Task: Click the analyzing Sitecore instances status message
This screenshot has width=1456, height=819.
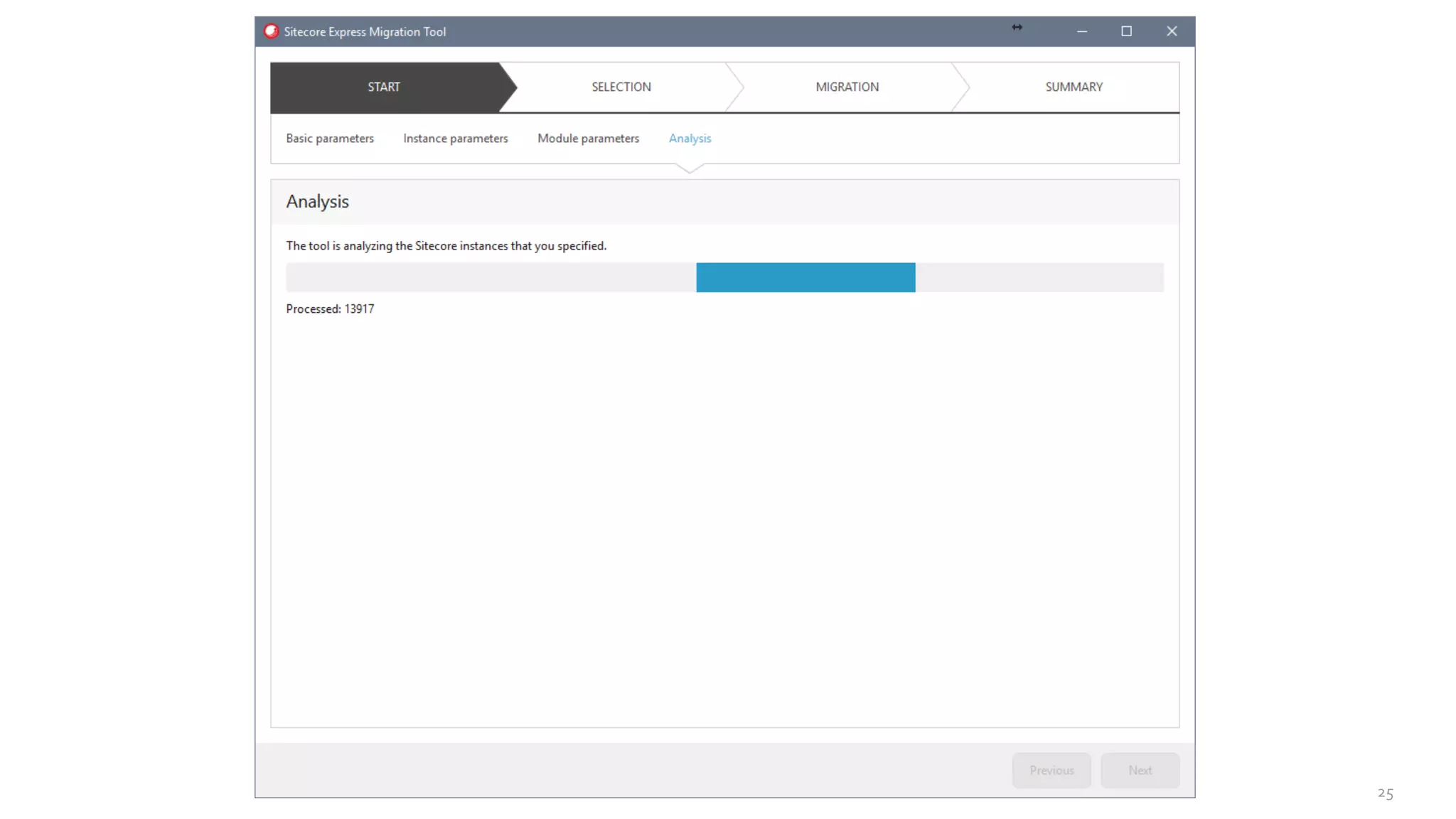Action: coord(446,246)
